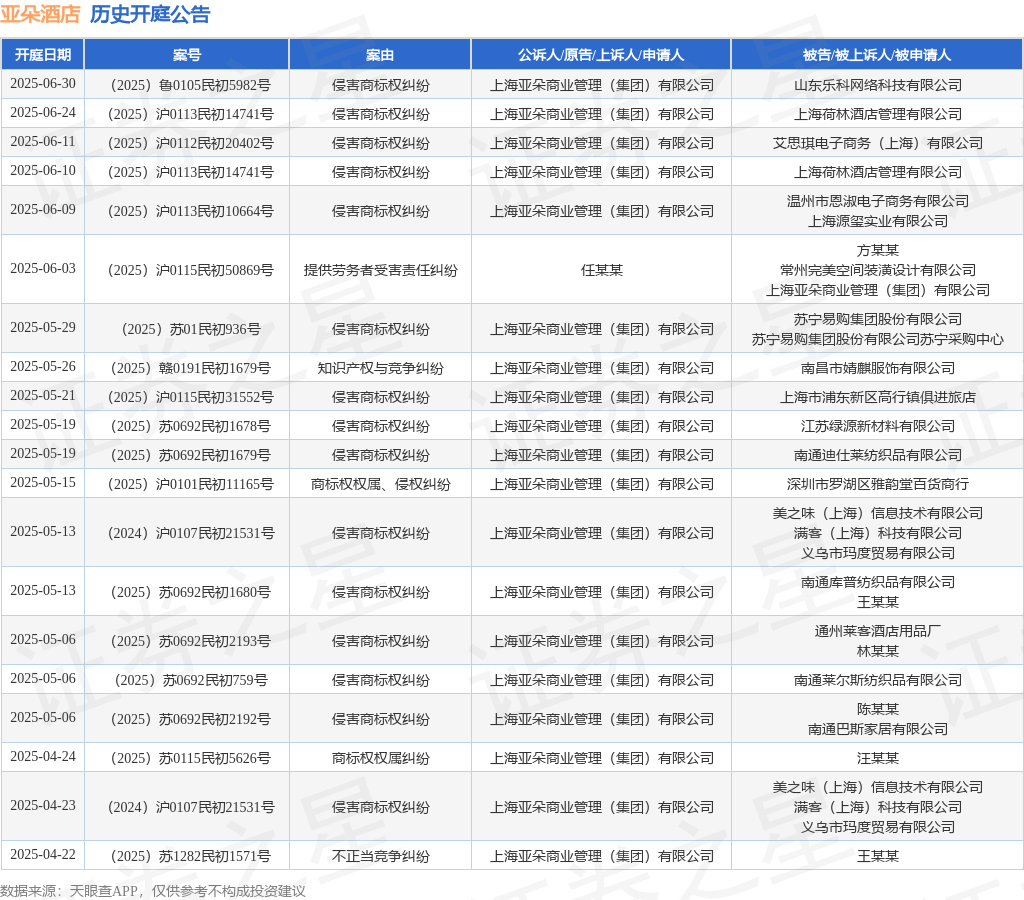Image resolution: width=1024 pixels, height=900 pixels.
Task: Select case number 苏0692民初2192号
Action: pos(190,719)
